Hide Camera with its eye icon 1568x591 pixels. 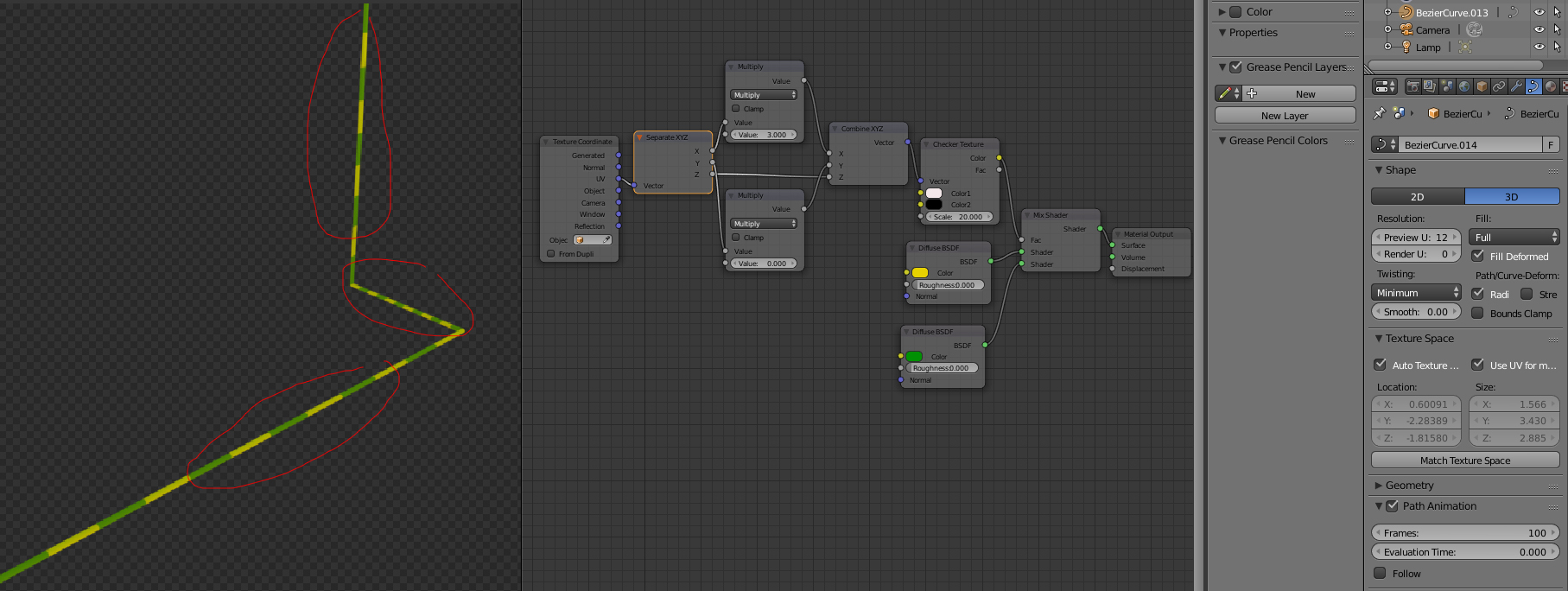(1539, 29)
